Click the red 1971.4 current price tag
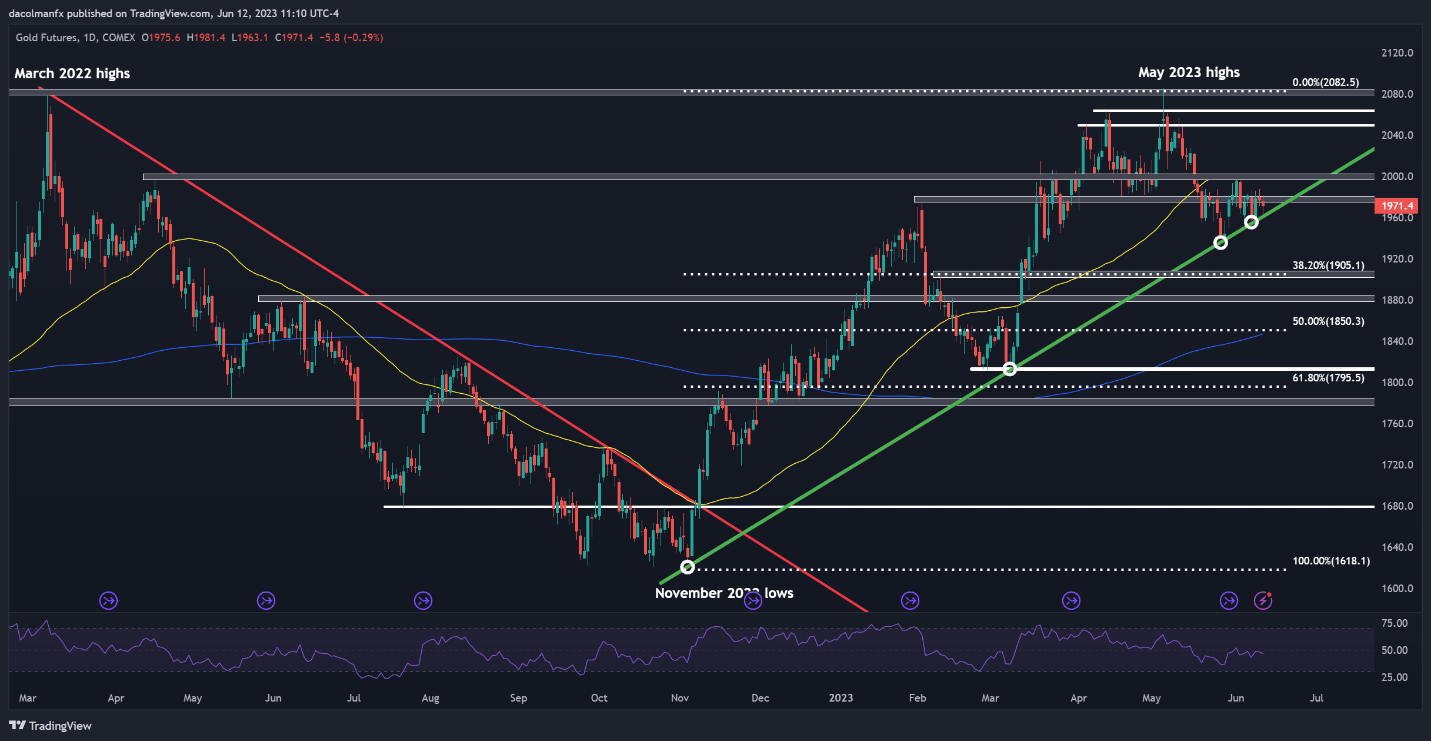This screenshot has height=741, width=1431. pyautogui.click(x=1397, y=206)
